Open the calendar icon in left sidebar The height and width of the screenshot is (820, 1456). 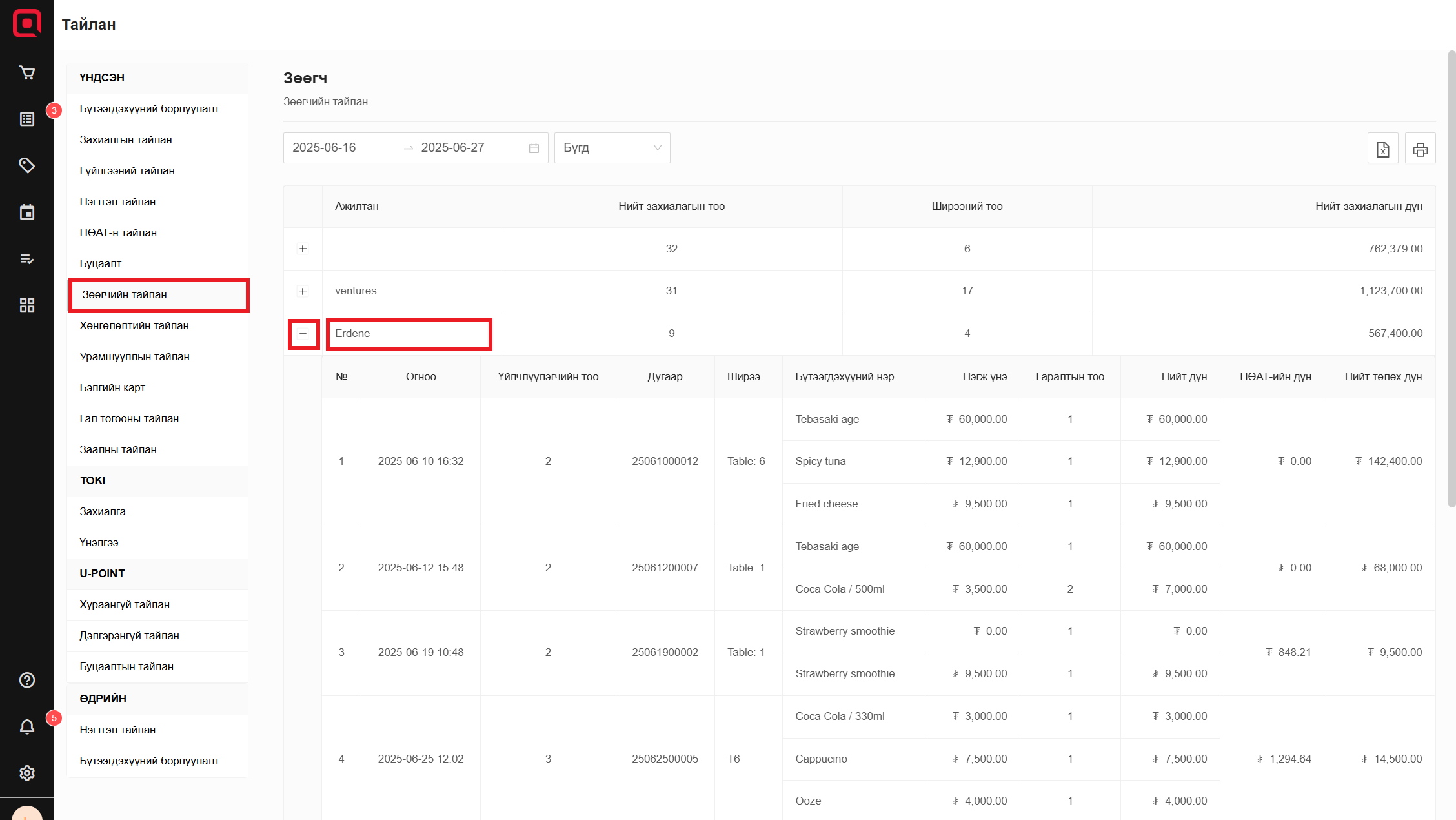26,212
